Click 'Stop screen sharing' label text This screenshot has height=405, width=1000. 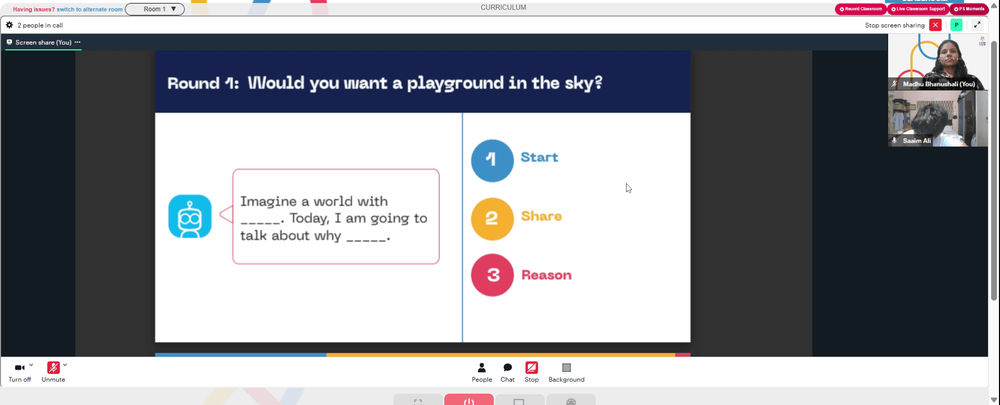click(895, 26)
